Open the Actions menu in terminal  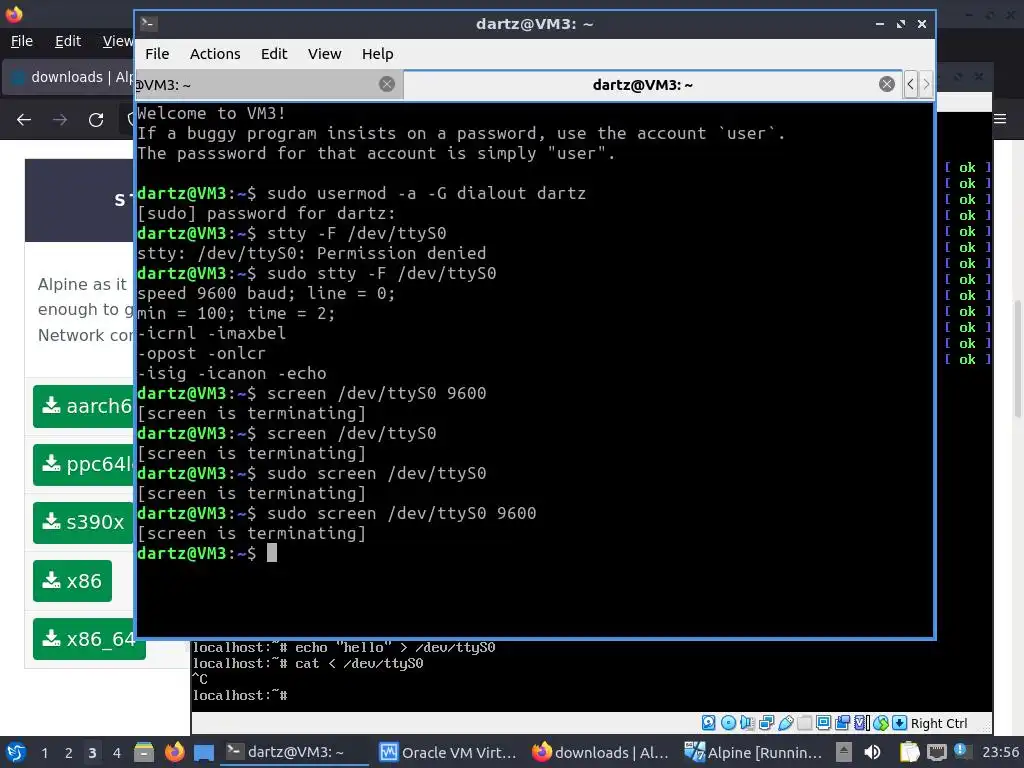pyautogui.click(x=215, y=54)
